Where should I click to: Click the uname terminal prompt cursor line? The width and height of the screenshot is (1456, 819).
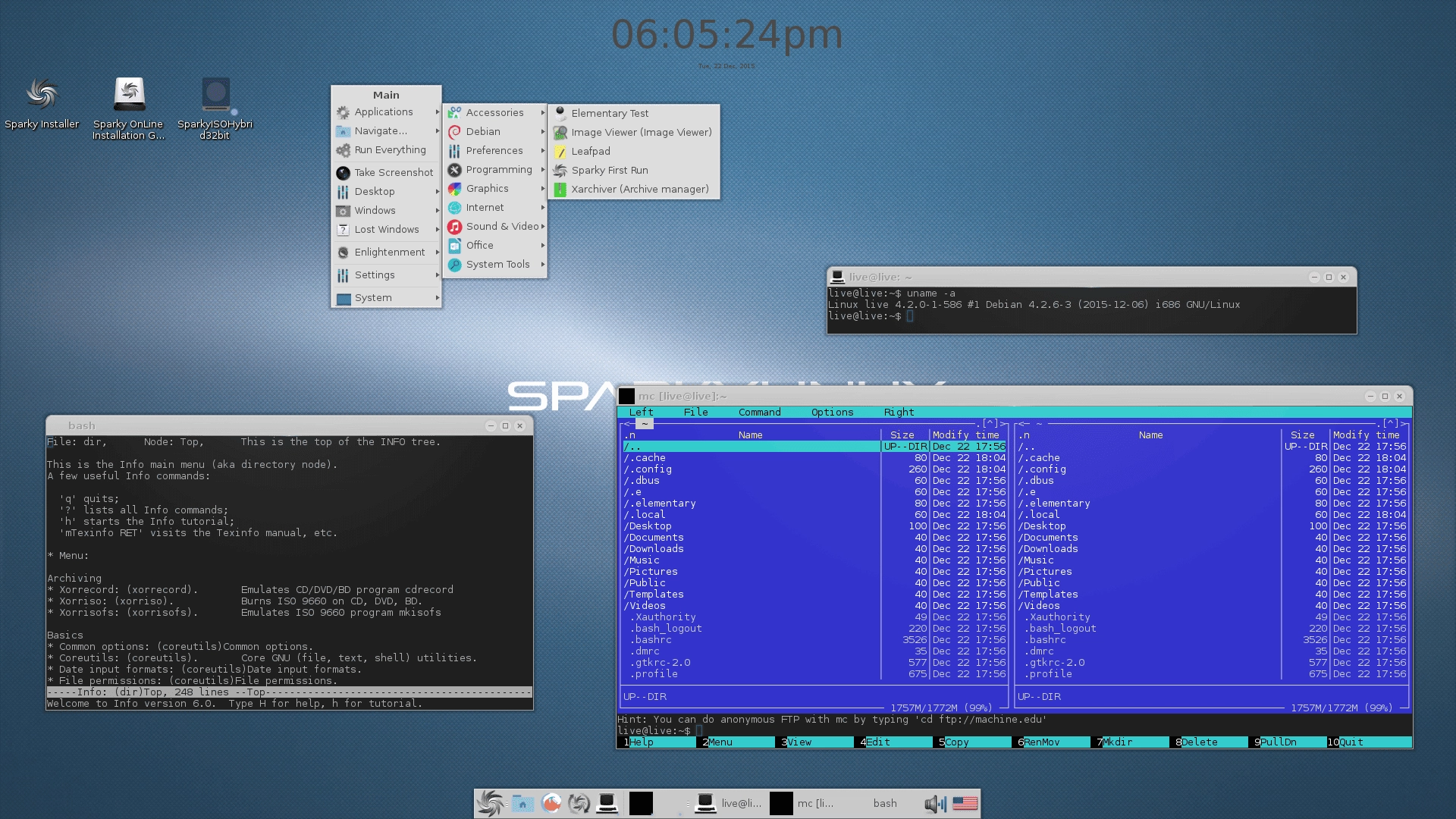(x=871, y=316)
